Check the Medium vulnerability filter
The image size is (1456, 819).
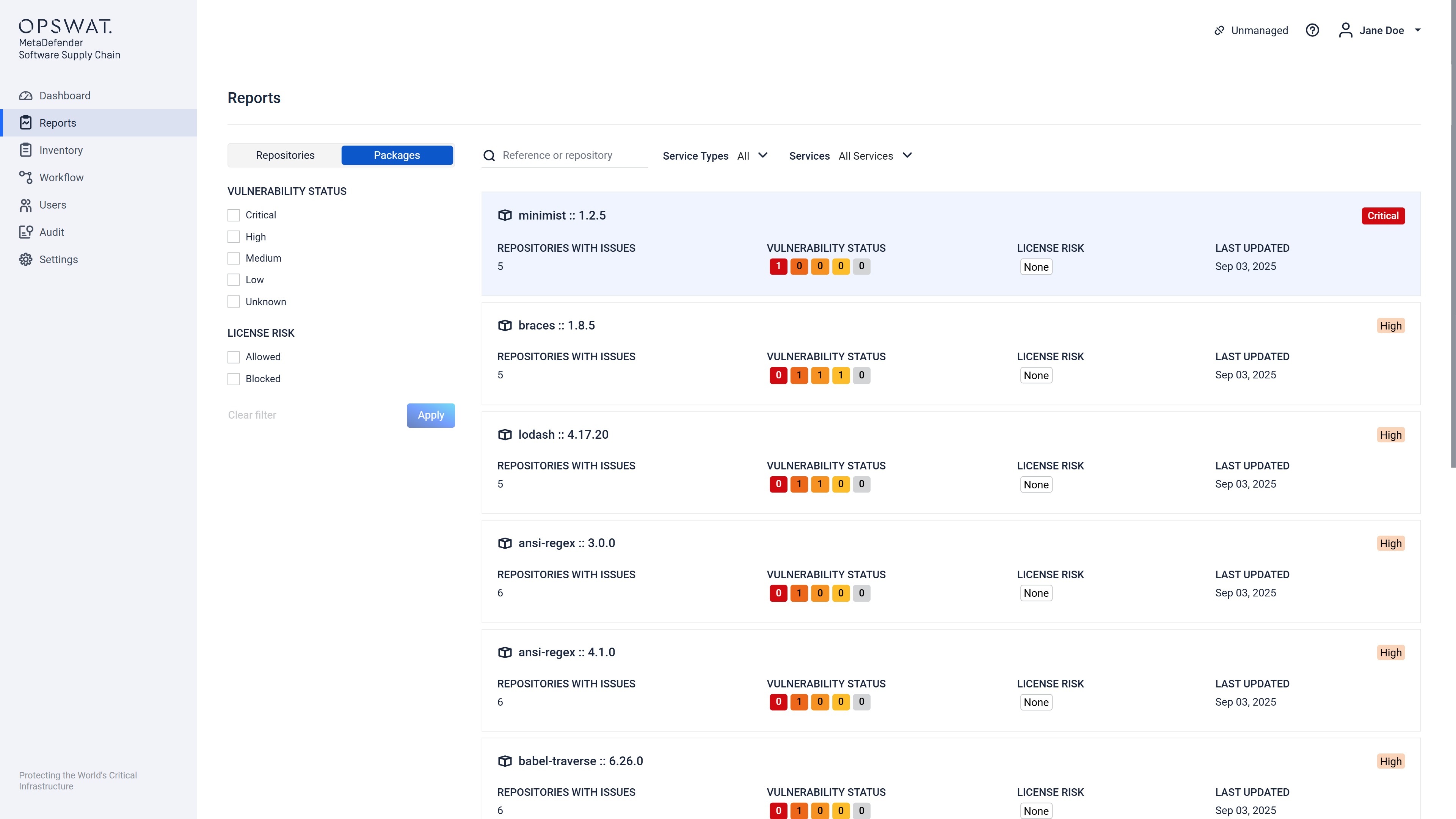coord(234,258)
